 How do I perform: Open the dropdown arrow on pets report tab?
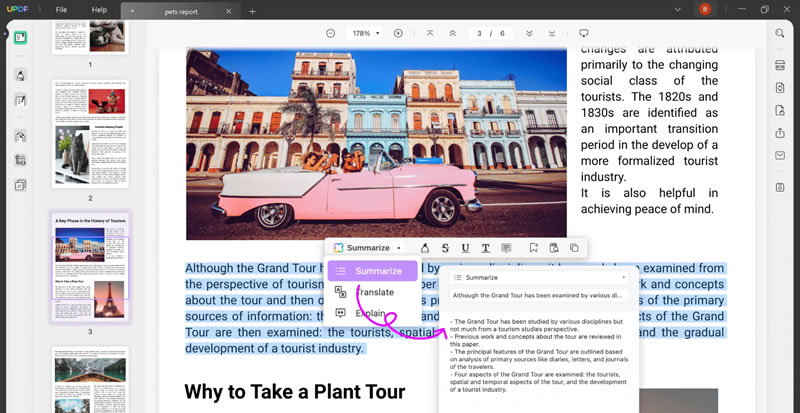(x=132, y=11)
